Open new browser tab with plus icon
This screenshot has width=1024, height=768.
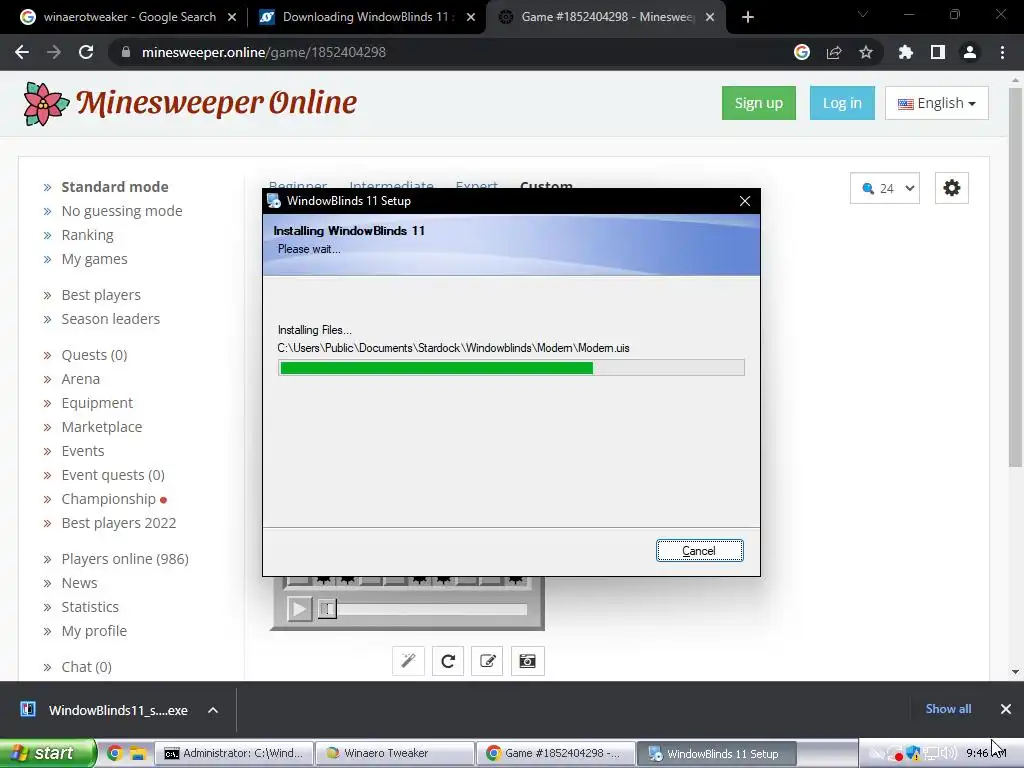tap(748, 17)
